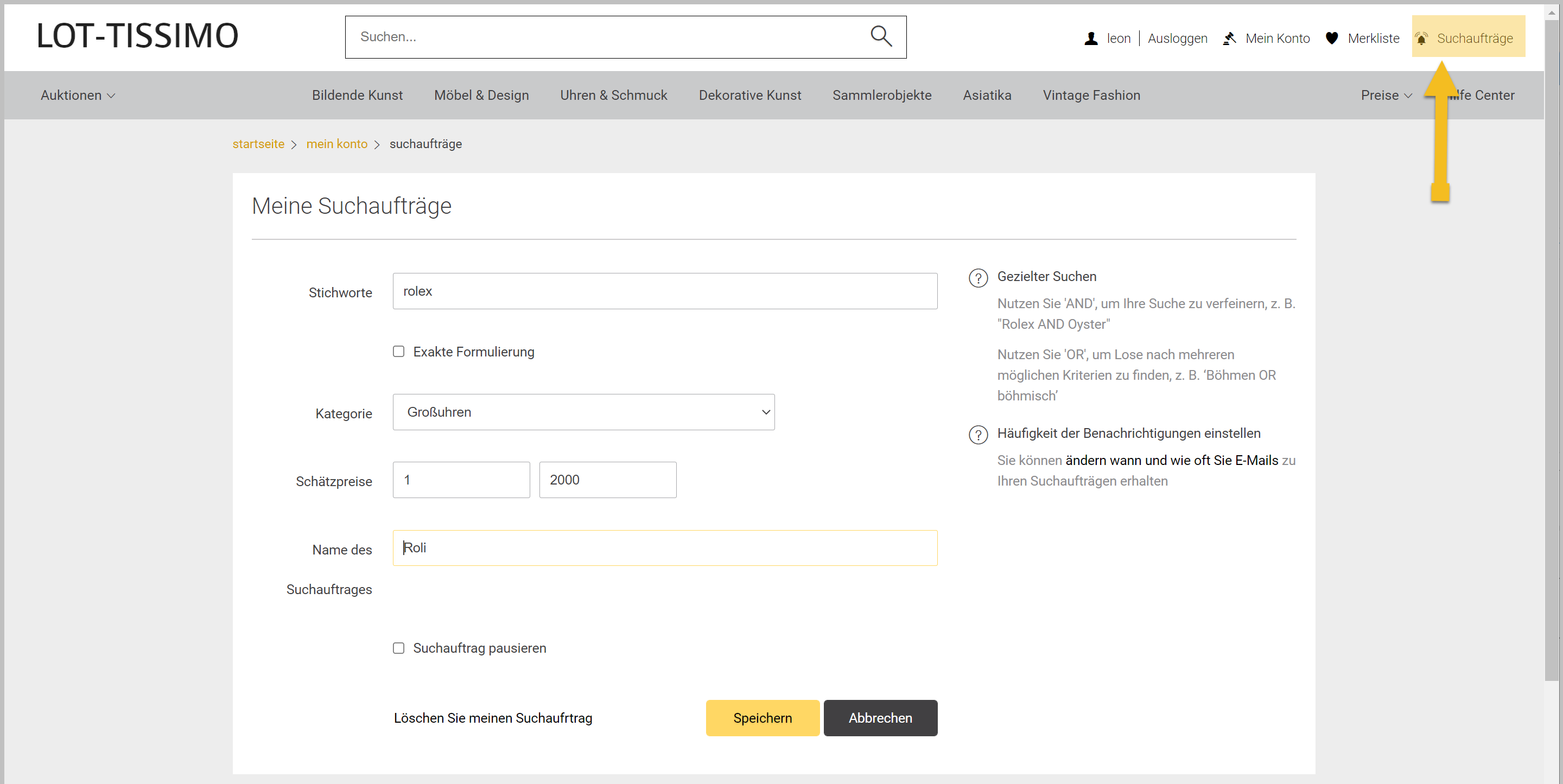Open Suchaufträge in the header

(1475, 38)
